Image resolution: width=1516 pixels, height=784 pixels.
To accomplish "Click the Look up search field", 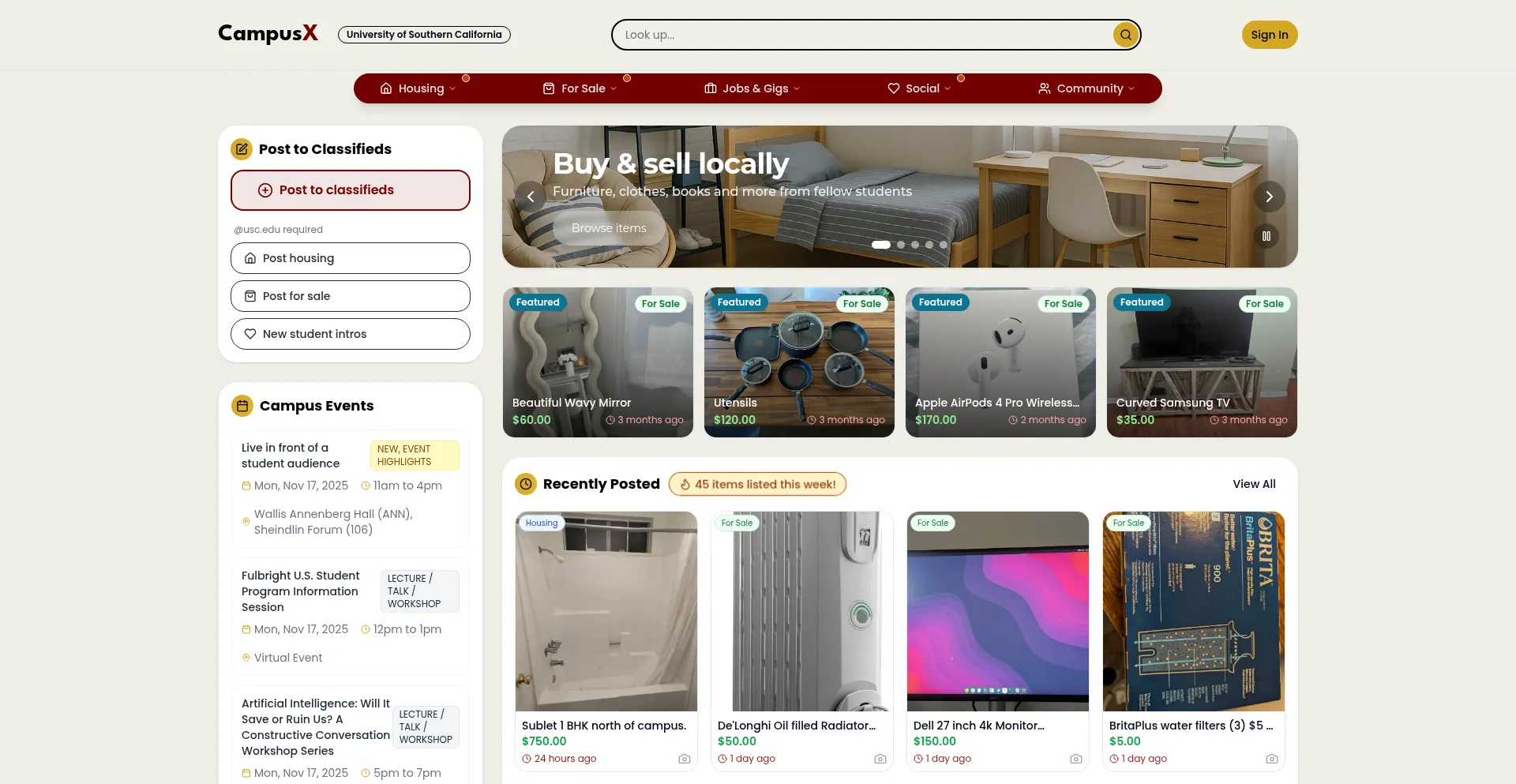I will [865, 35].
